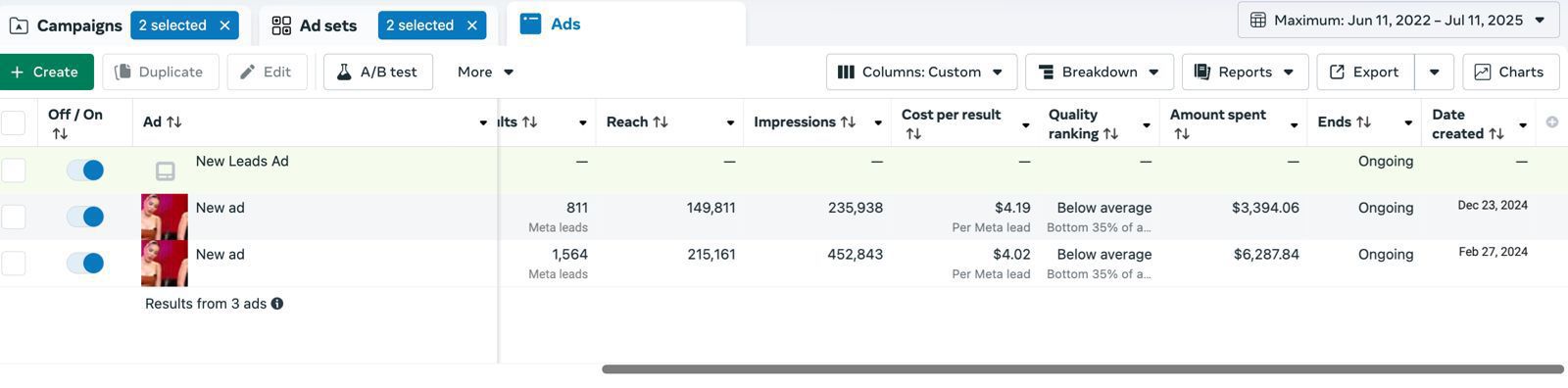Viewport: 1568px width, 388px height.
Task: Add a column with the plus icon
Action: [x=1551, y=121]
